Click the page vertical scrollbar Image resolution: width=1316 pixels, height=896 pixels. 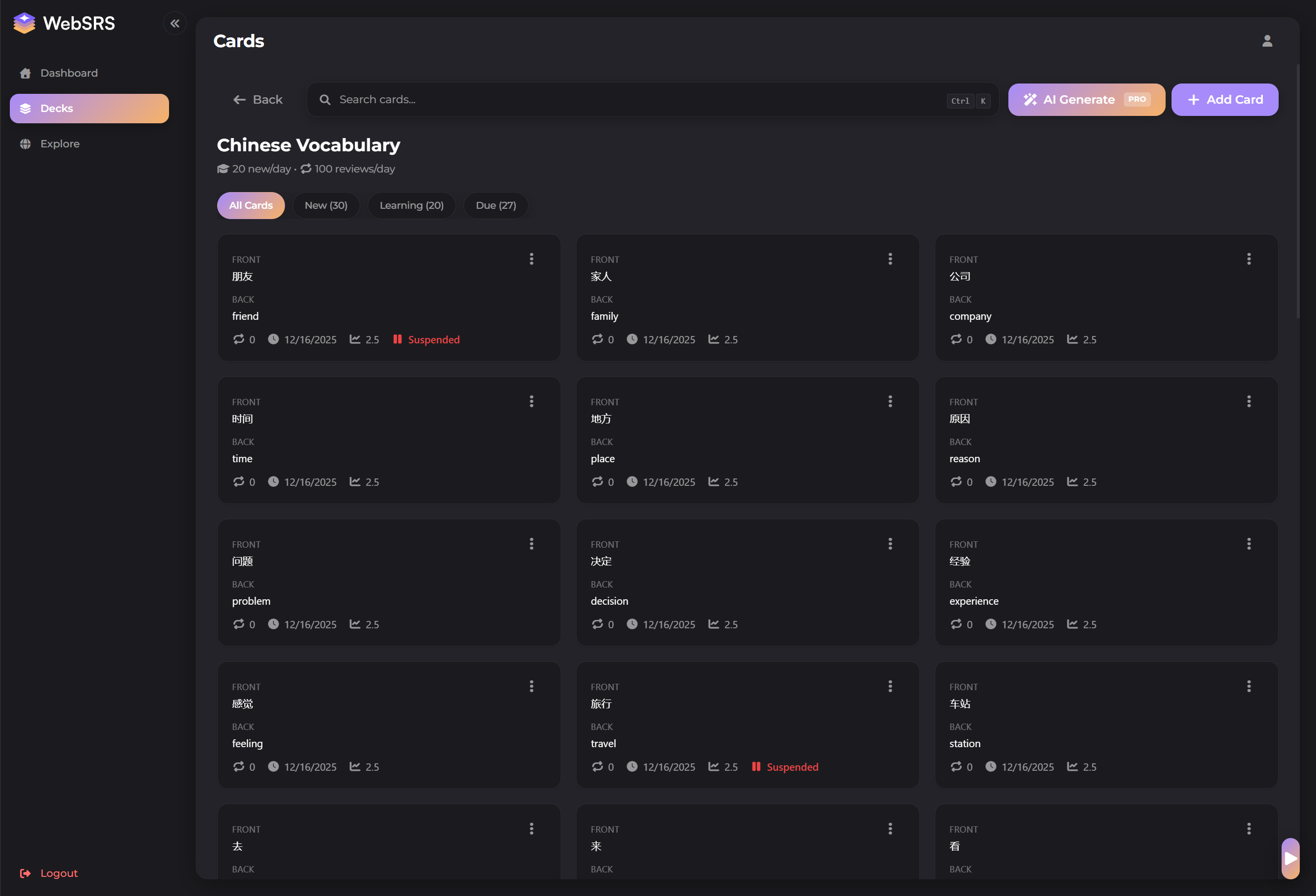[1298, 191]
